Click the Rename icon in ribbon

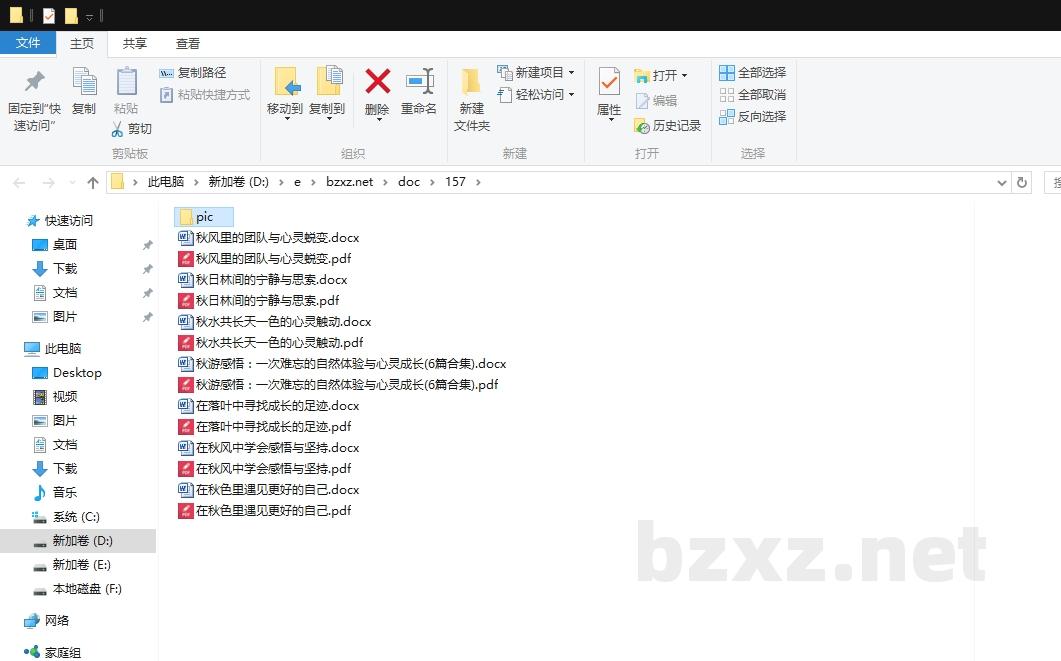pos(419,82)
